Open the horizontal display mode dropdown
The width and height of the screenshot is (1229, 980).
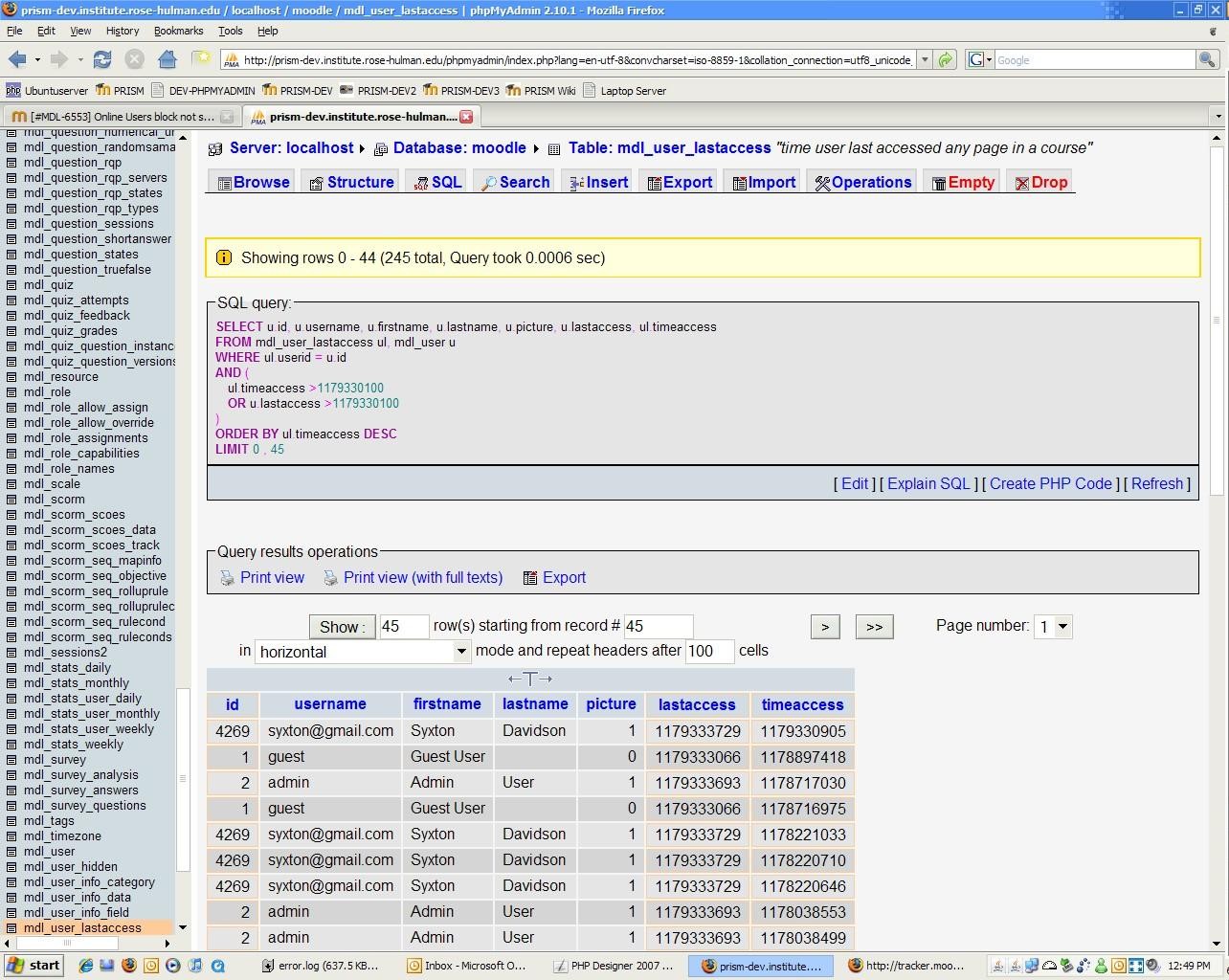pos(362,652)
